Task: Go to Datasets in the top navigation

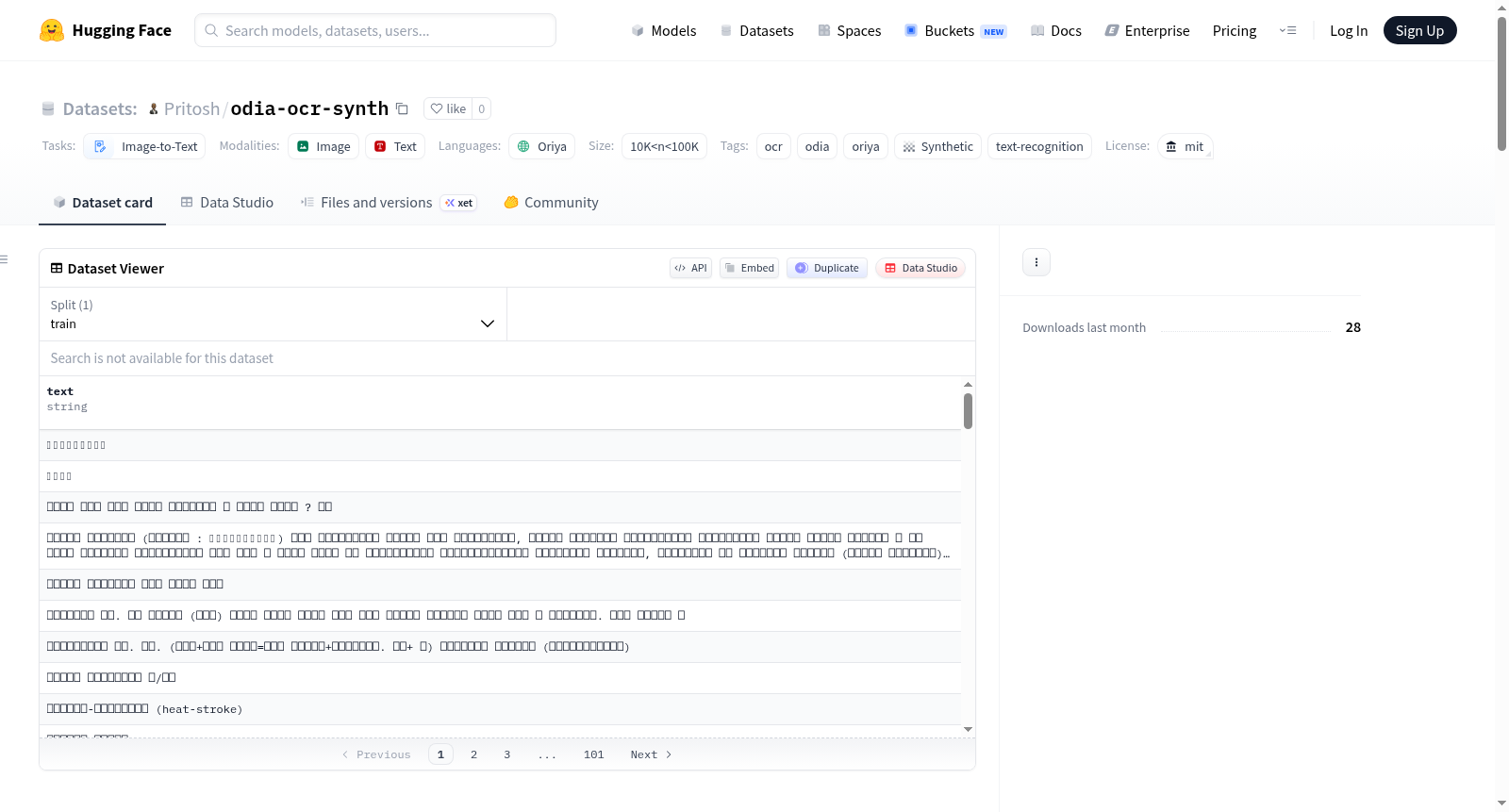Action: point(756,30)
